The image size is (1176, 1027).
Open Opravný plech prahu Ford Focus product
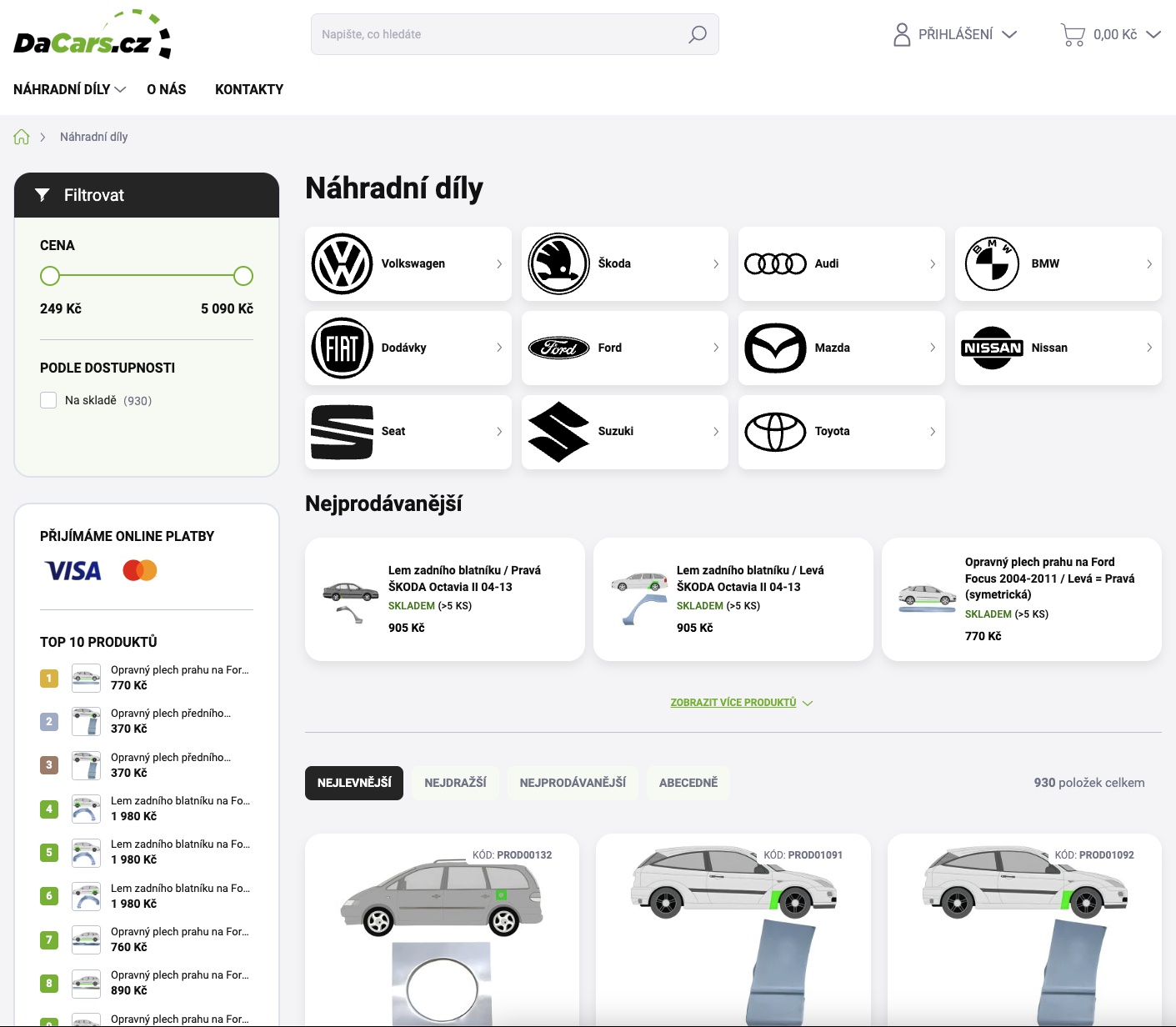click(x=1022, y=599)
